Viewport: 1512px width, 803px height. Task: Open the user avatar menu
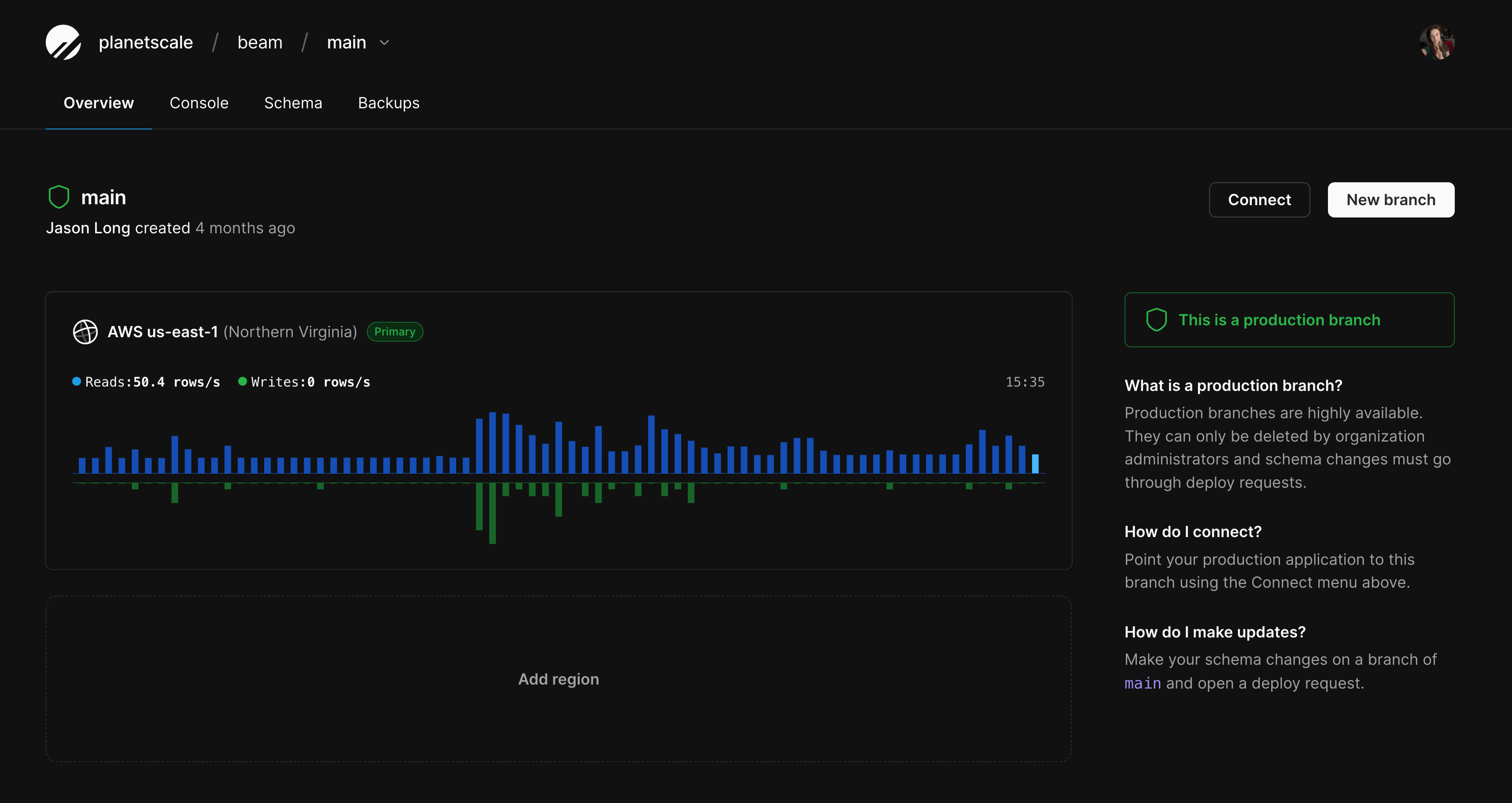pos(1436,42)
